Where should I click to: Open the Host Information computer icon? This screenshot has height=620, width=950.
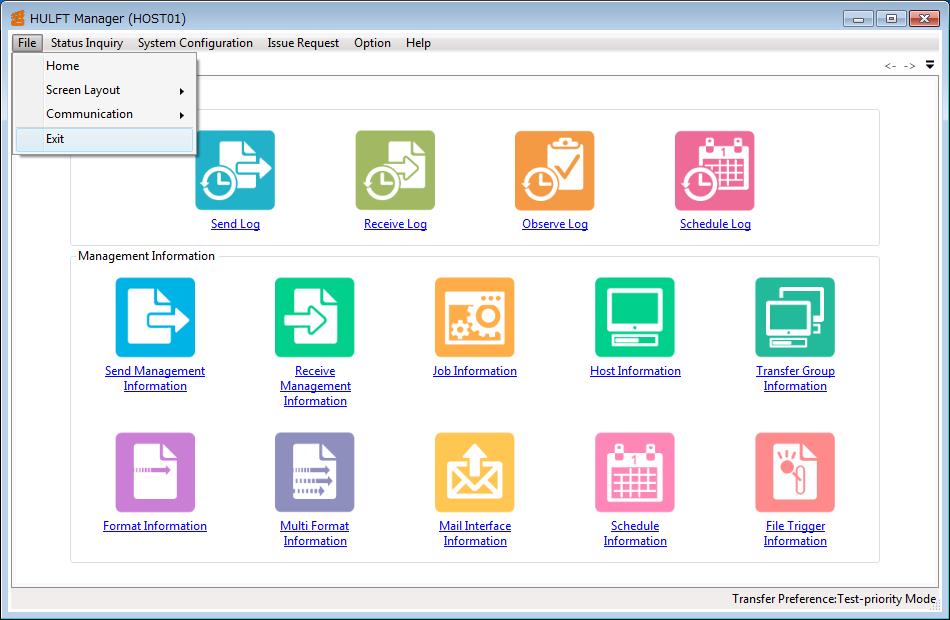[x=634, y=317]
